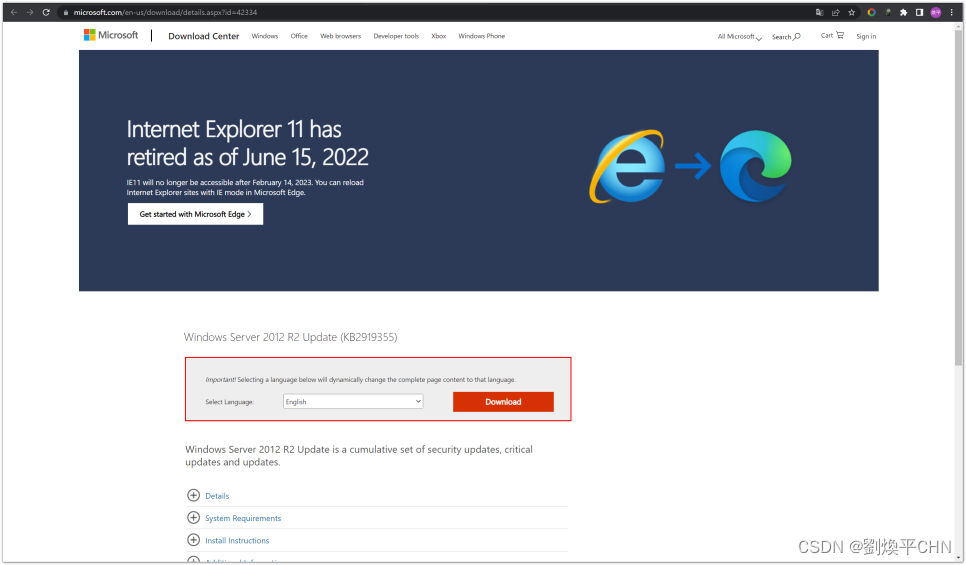Go back with the browser back arrow
Viewport: 966px width, 565px height.
coord(14,12)
